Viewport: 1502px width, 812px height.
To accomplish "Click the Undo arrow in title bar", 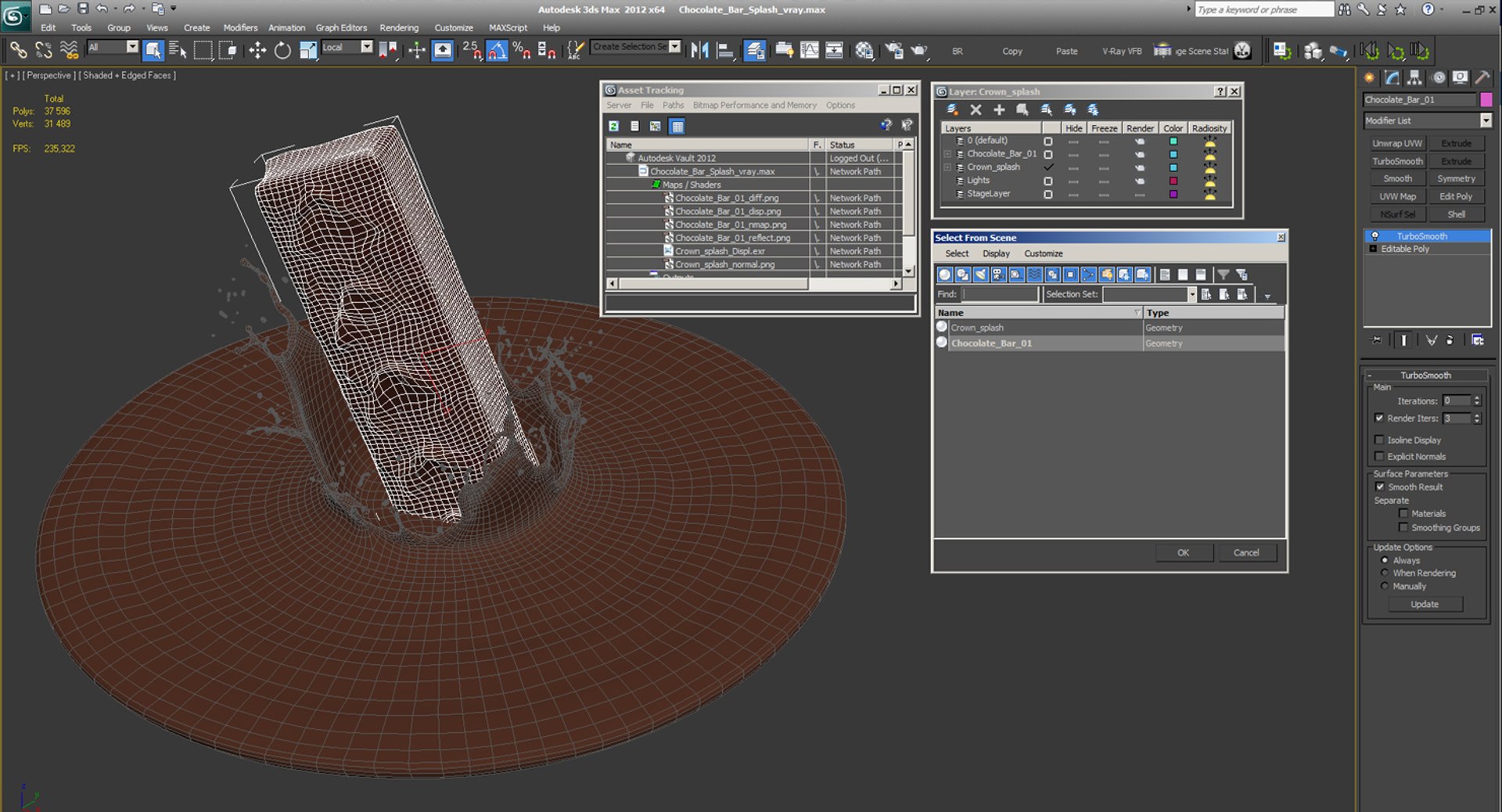I will tap(102, 9).
